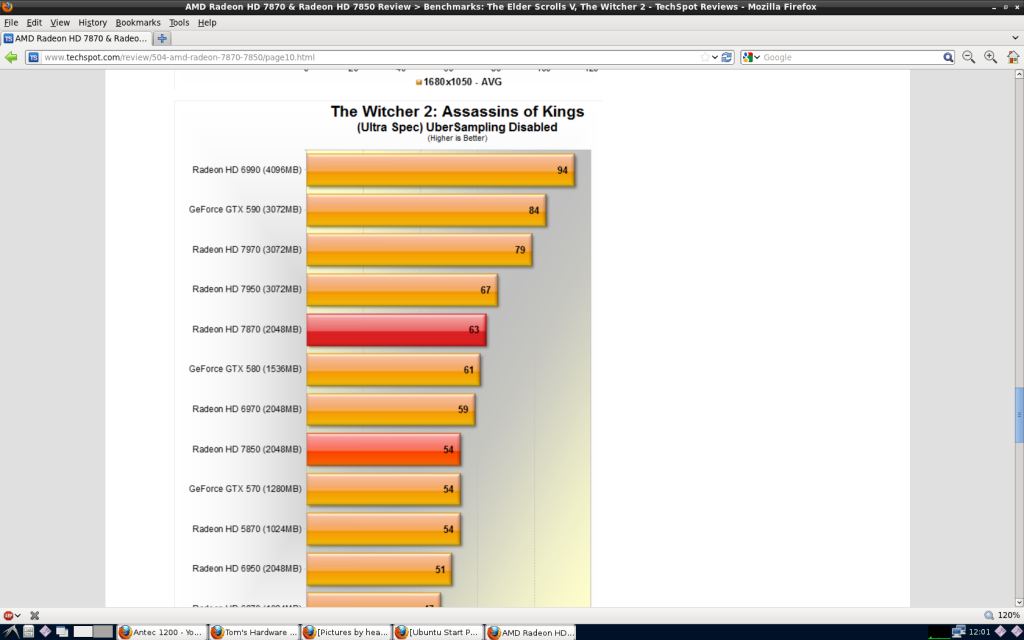Open the Edit menu

(34, 22)
